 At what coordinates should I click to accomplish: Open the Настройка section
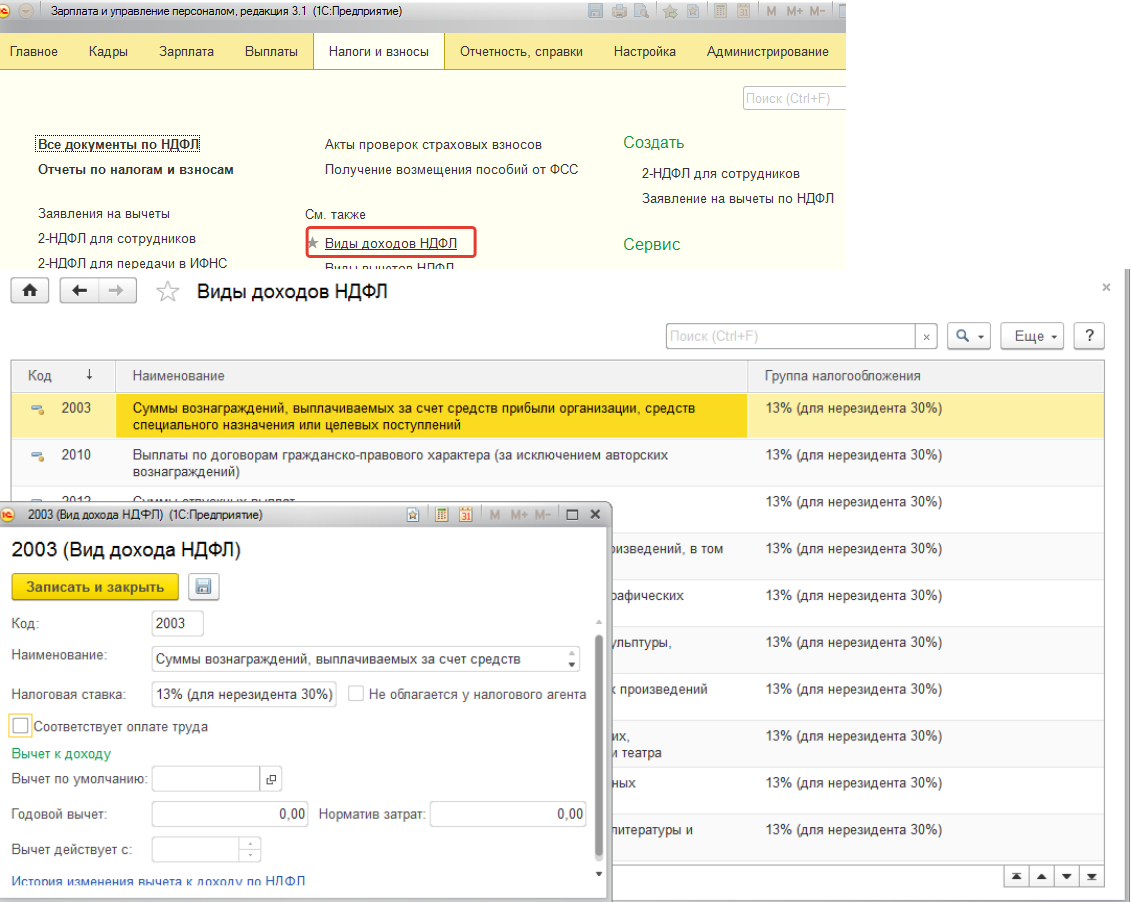pos(645,52)
